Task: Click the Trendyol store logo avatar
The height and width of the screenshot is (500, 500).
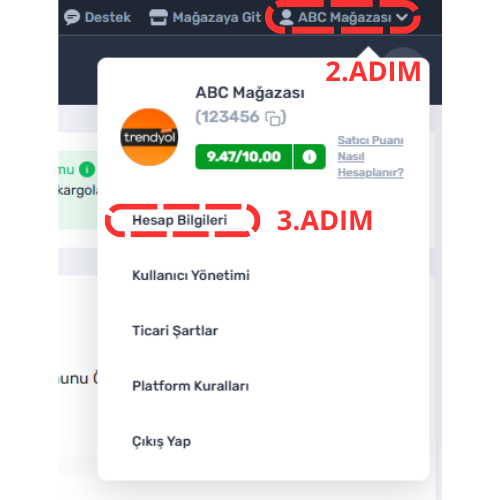Action: (149, 137)
